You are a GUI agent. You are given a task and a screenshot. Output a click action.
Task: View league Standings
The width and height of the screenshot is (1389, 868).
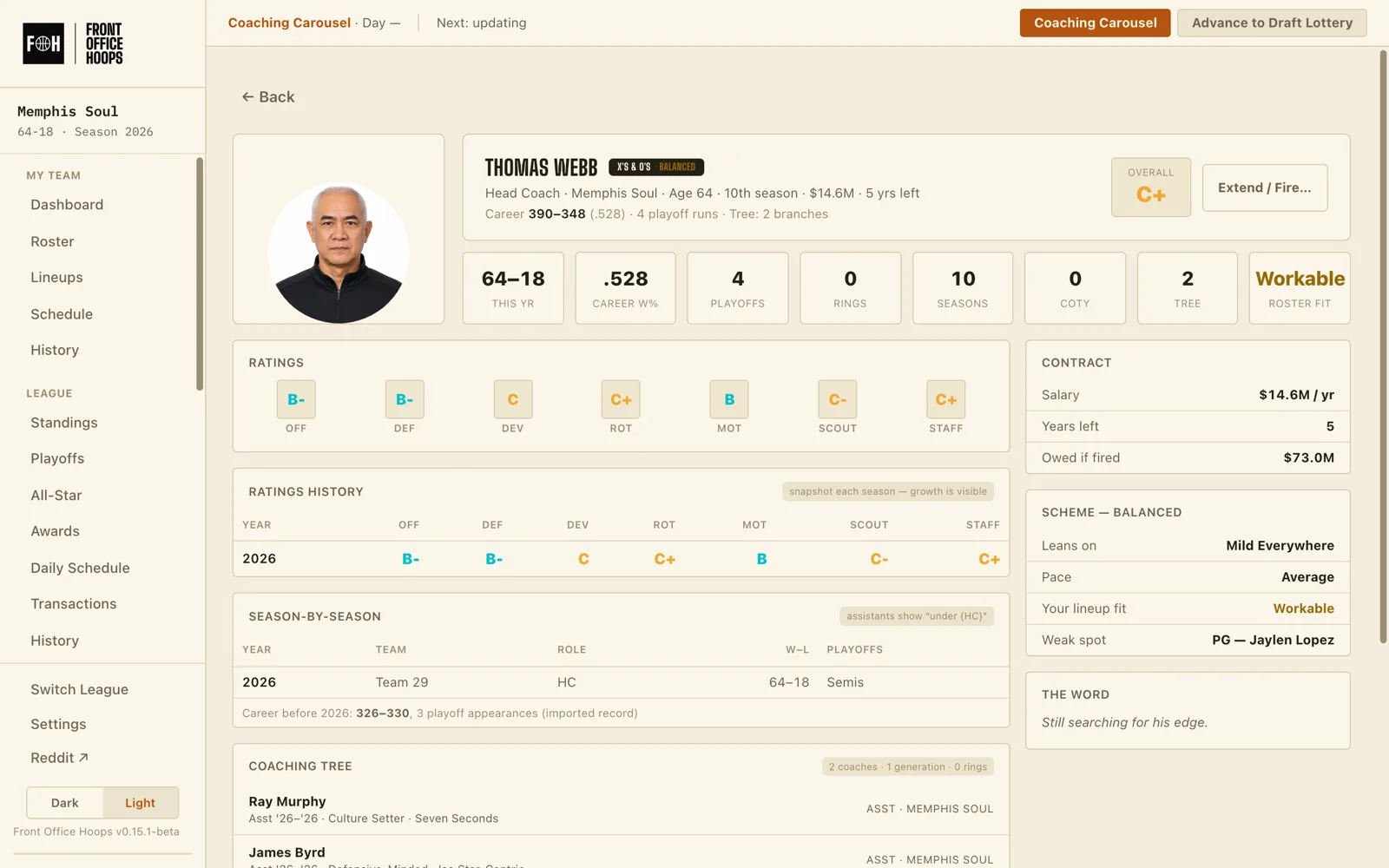coord(64,423)
